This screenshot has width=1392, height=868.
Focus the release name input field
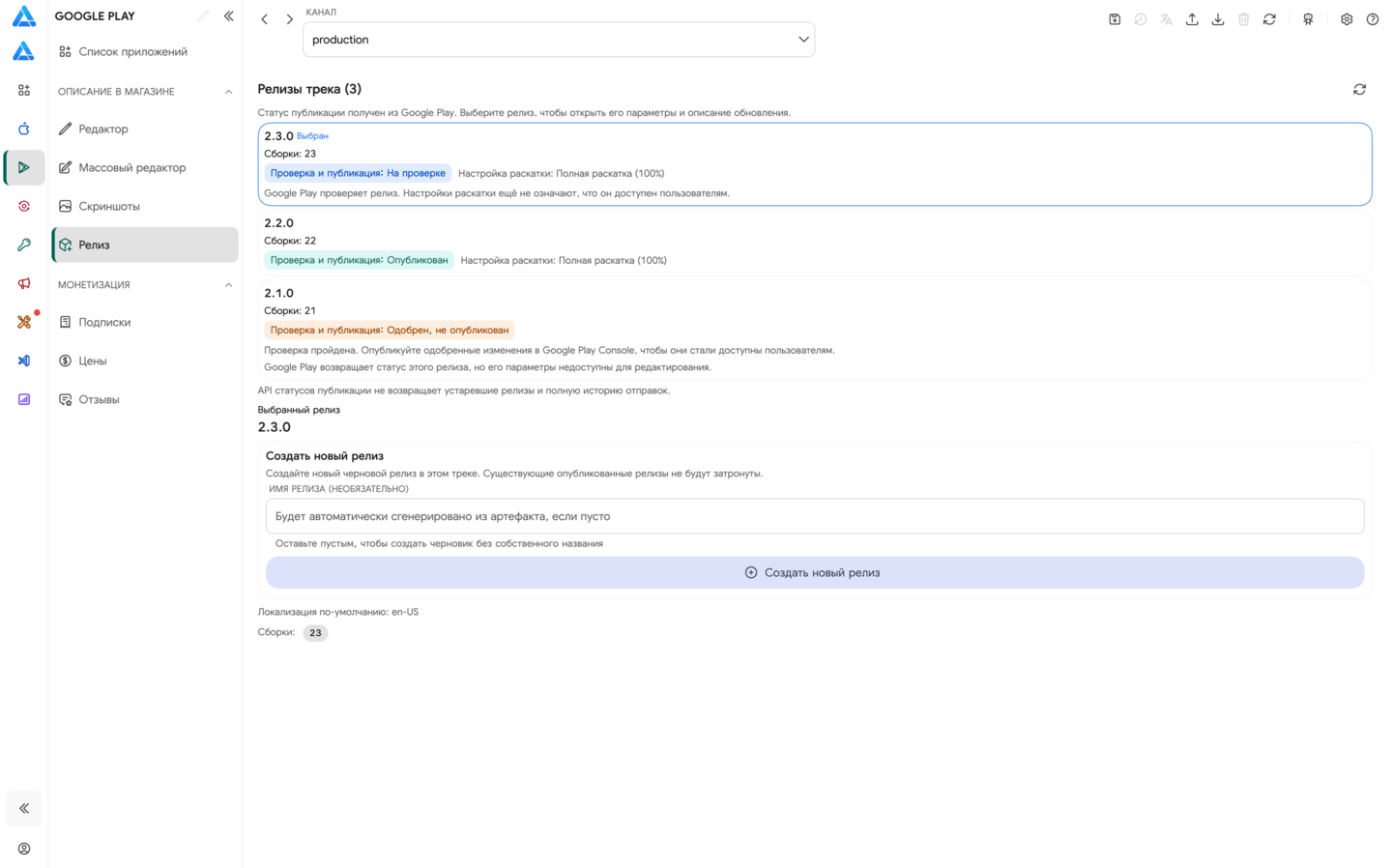(x=815, y=516)
